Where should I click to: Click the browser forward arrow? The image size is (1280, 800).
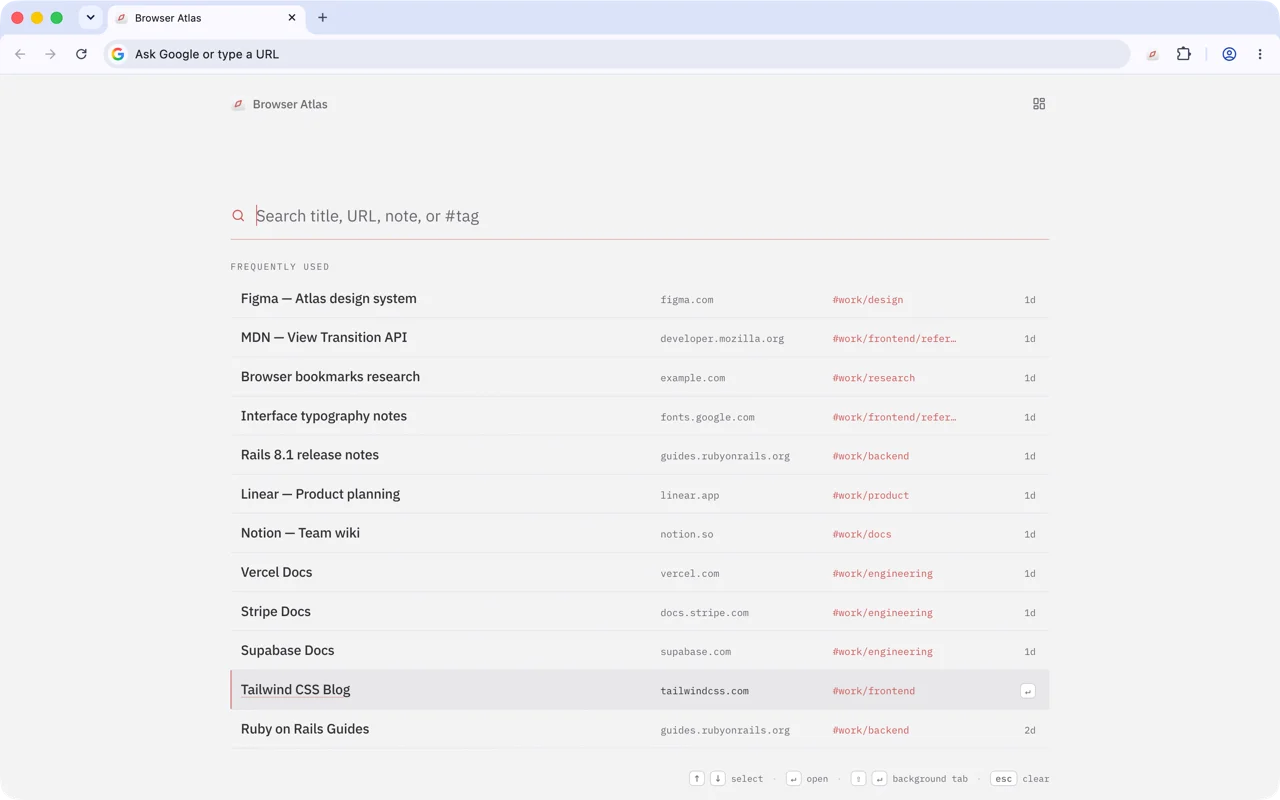50,54
